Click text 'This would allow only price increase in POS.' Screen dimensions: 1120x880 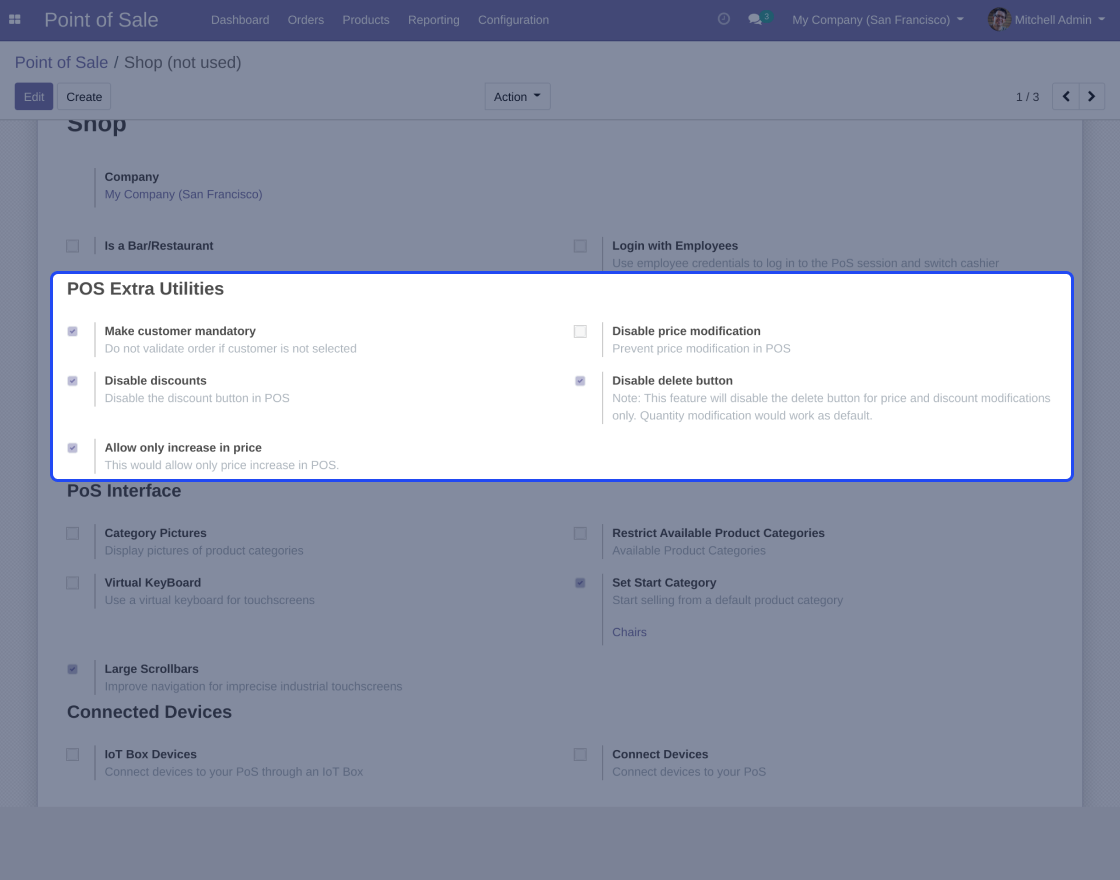click(x=222, y=465)
